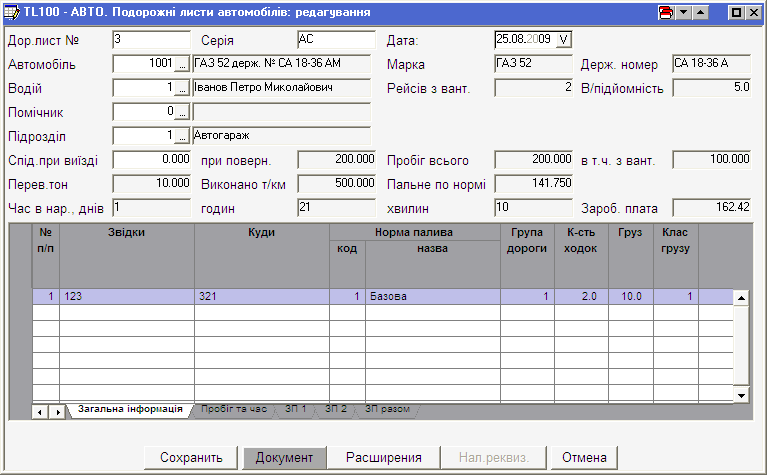767x475 pixels.
Task: Click the Підрозділ code field
Action: tap(144, 136)
